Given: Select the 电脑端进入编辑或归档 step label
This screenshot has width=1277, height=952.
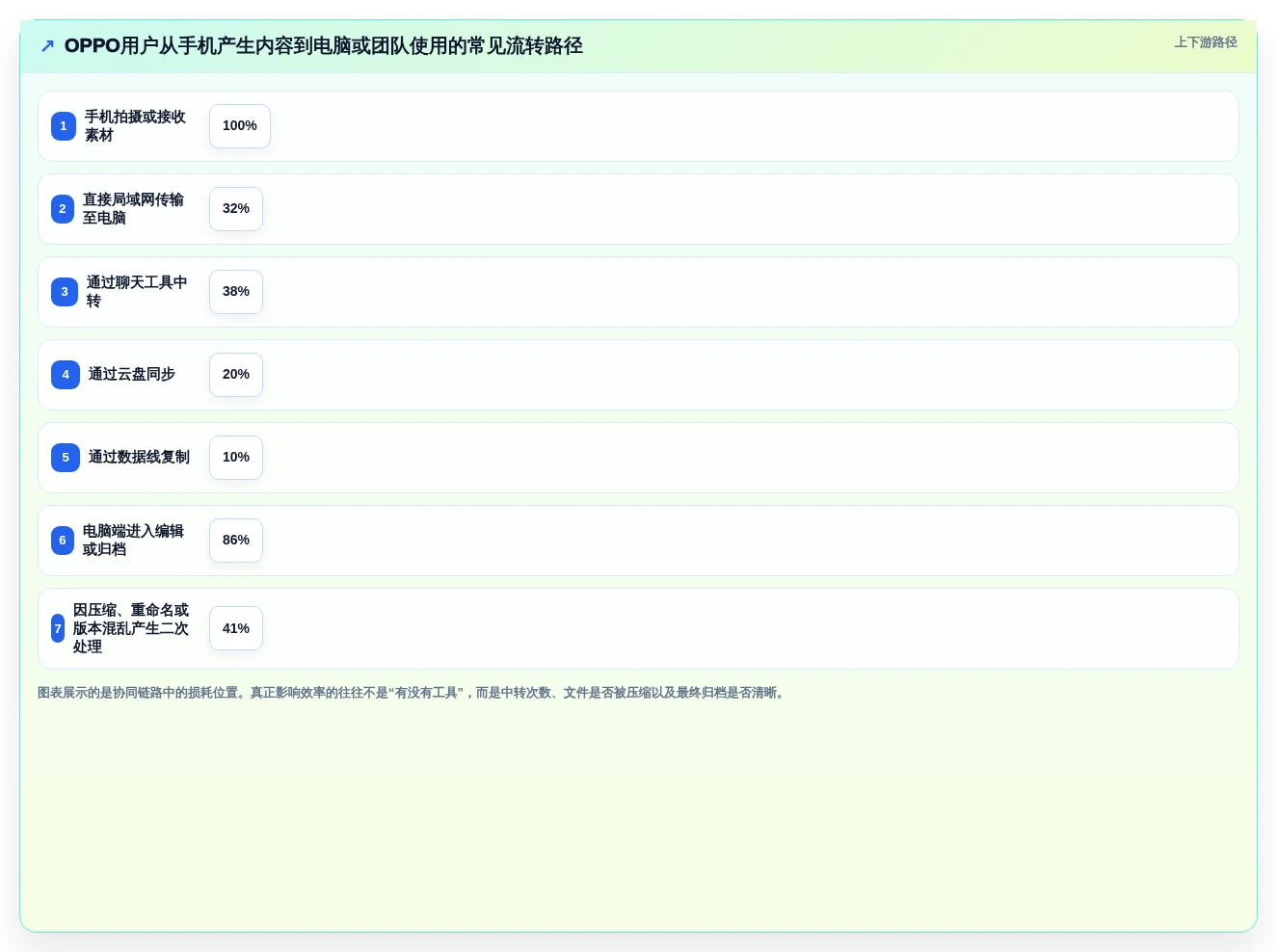Looking at the screenshot, I should [133, 541].
